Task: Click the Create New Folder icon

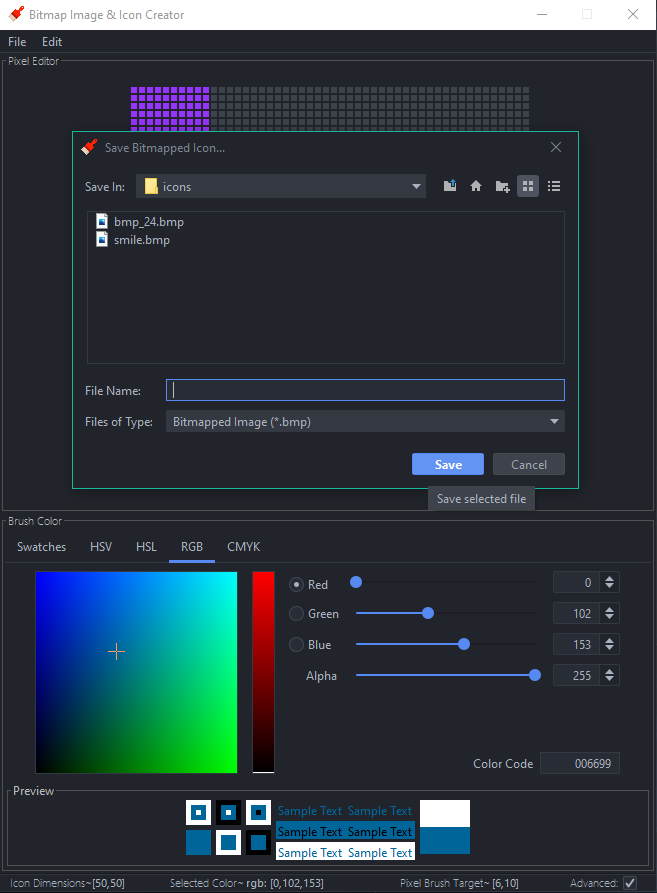Action: [x=502, y=186]
